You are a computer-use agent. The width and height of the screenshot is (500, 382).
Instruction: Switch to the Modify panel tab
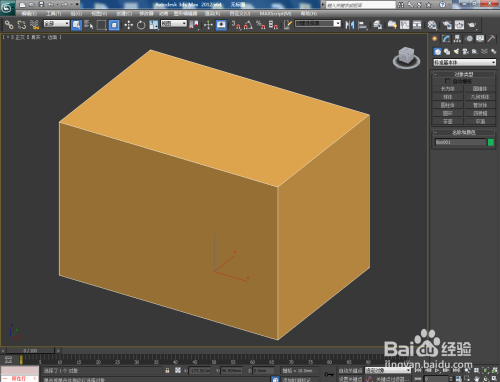click(446, 39)
